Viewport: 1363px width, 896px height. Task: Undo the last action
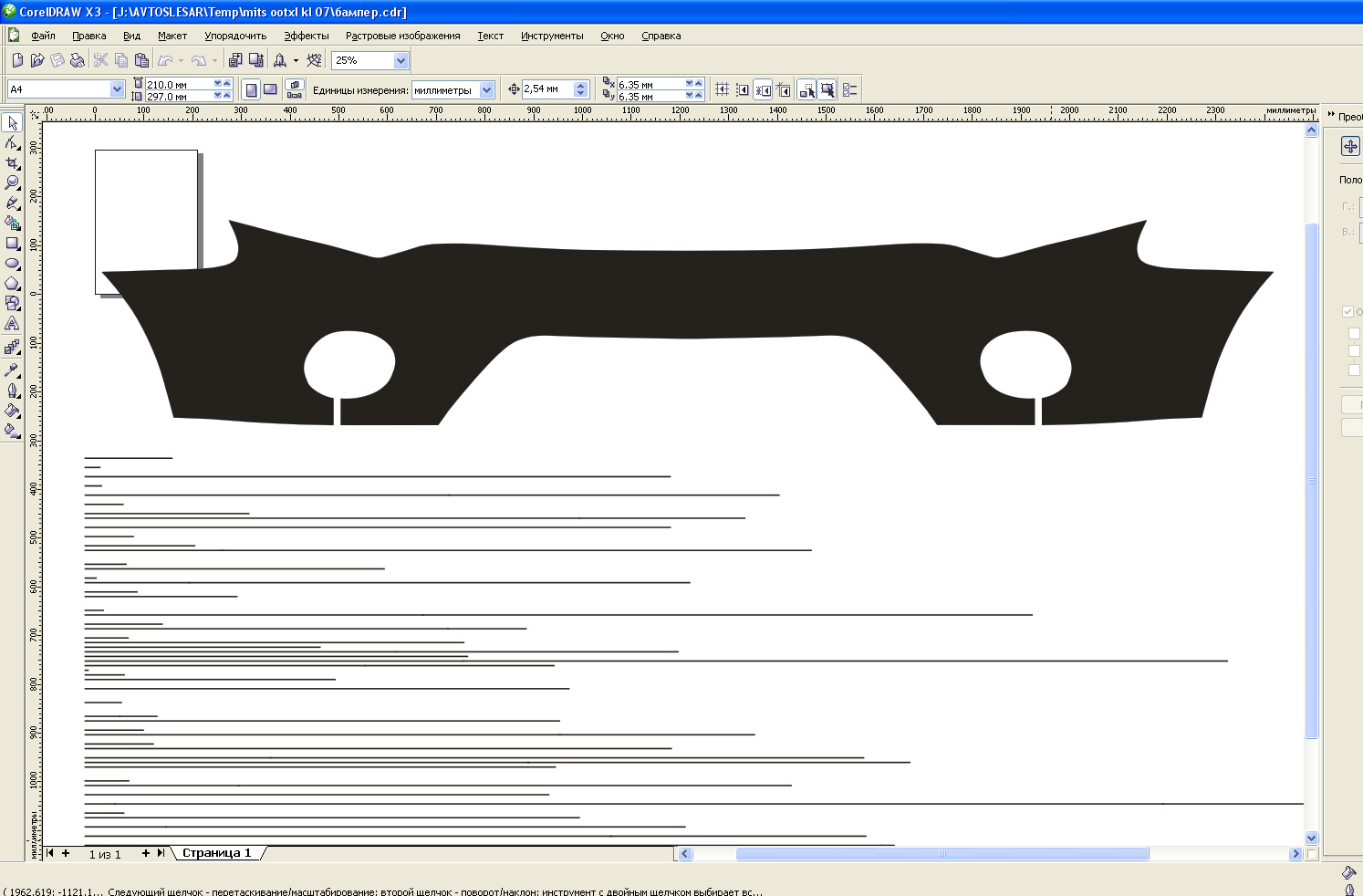(165, 60)
